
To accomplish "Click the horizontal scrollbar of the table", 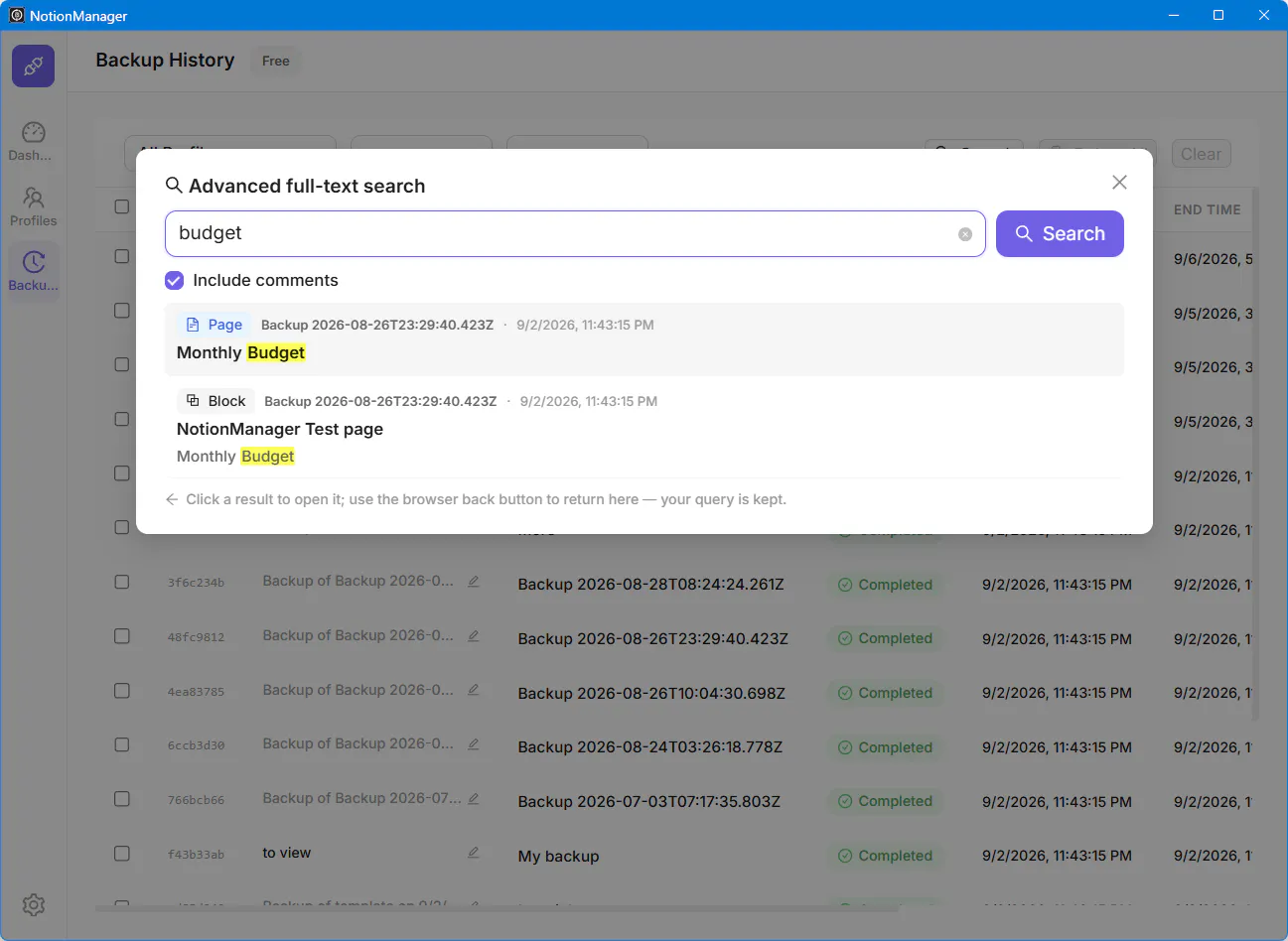I will click(x=497, y=908).
